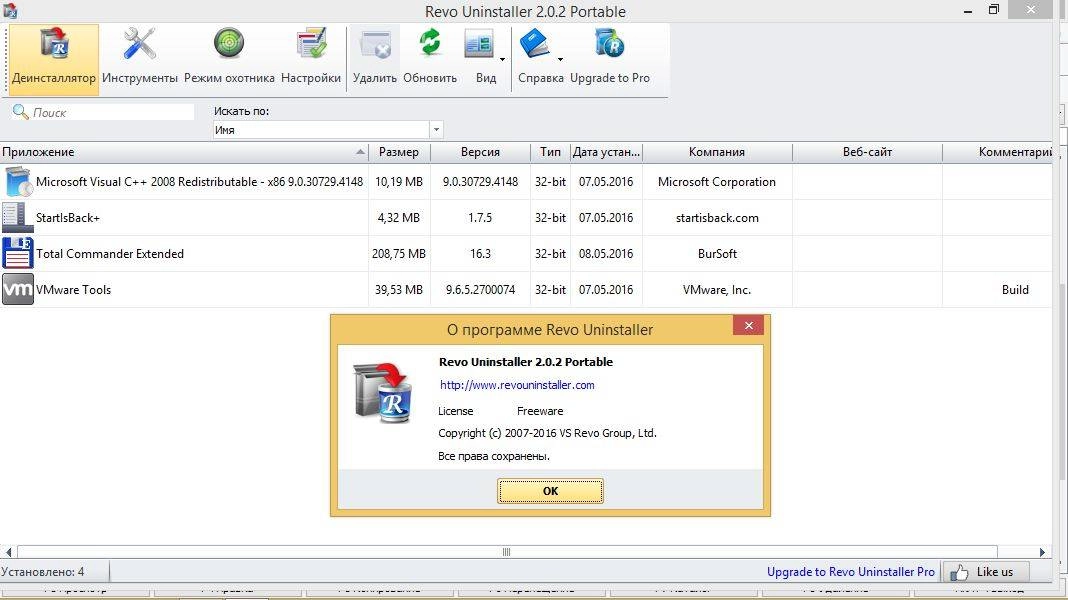Sort by Приложение column header
The image size is (1068, 600).
pos(184,152)
